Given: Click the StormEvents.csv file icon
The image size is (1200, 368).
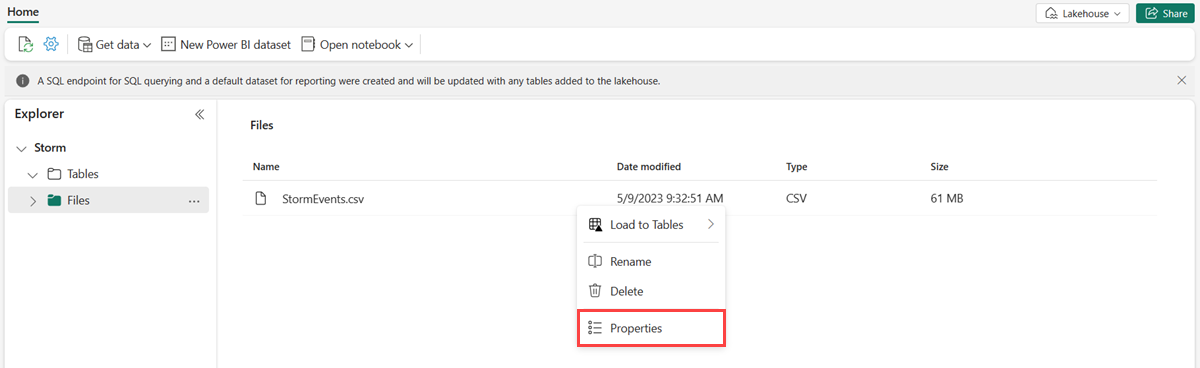Looking at the screenshot, I should coord(261,198).
